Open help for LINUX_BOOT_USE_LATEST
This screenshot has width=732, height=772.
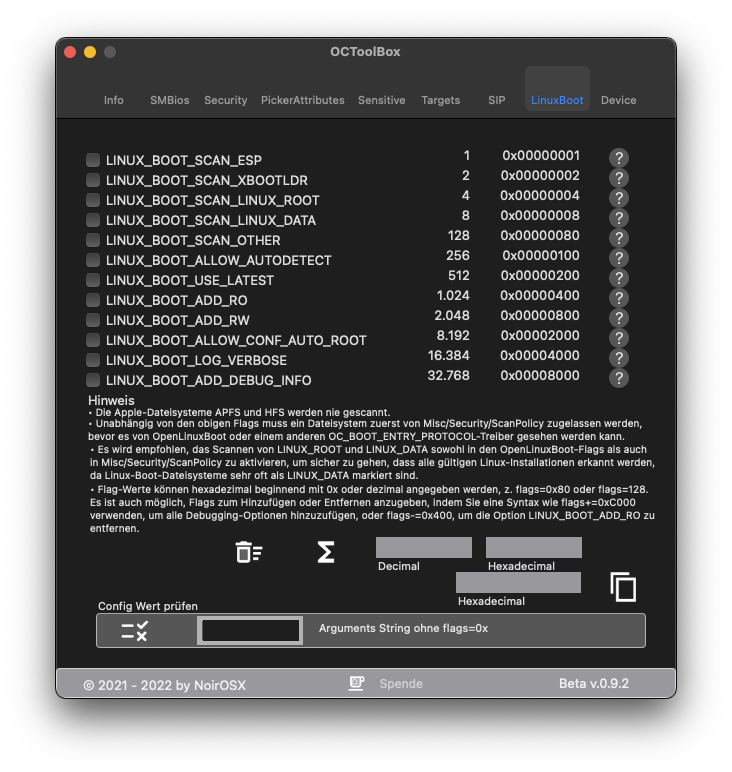pos(618,278)
